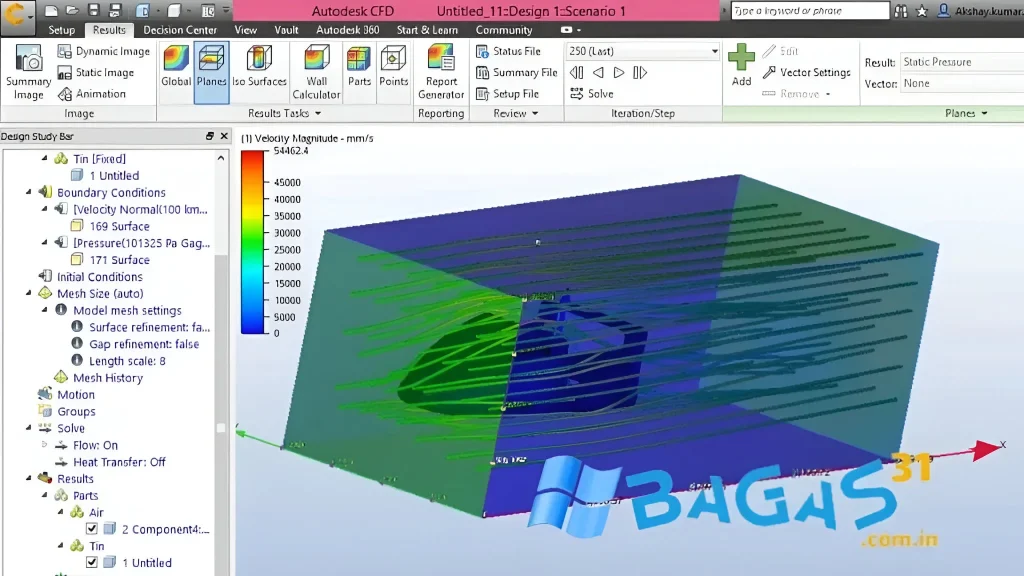Open the Result field showing Static Pressure
This screenshot has width=1024, height=576.
[962, 62]
